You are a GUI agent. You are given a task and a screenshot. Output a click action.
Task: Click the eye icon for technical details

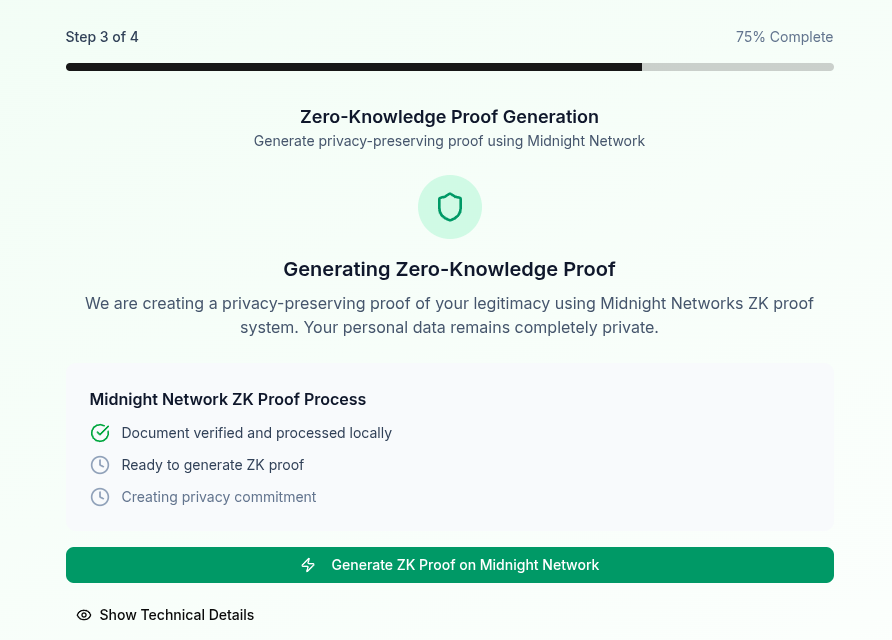[84, 615]
